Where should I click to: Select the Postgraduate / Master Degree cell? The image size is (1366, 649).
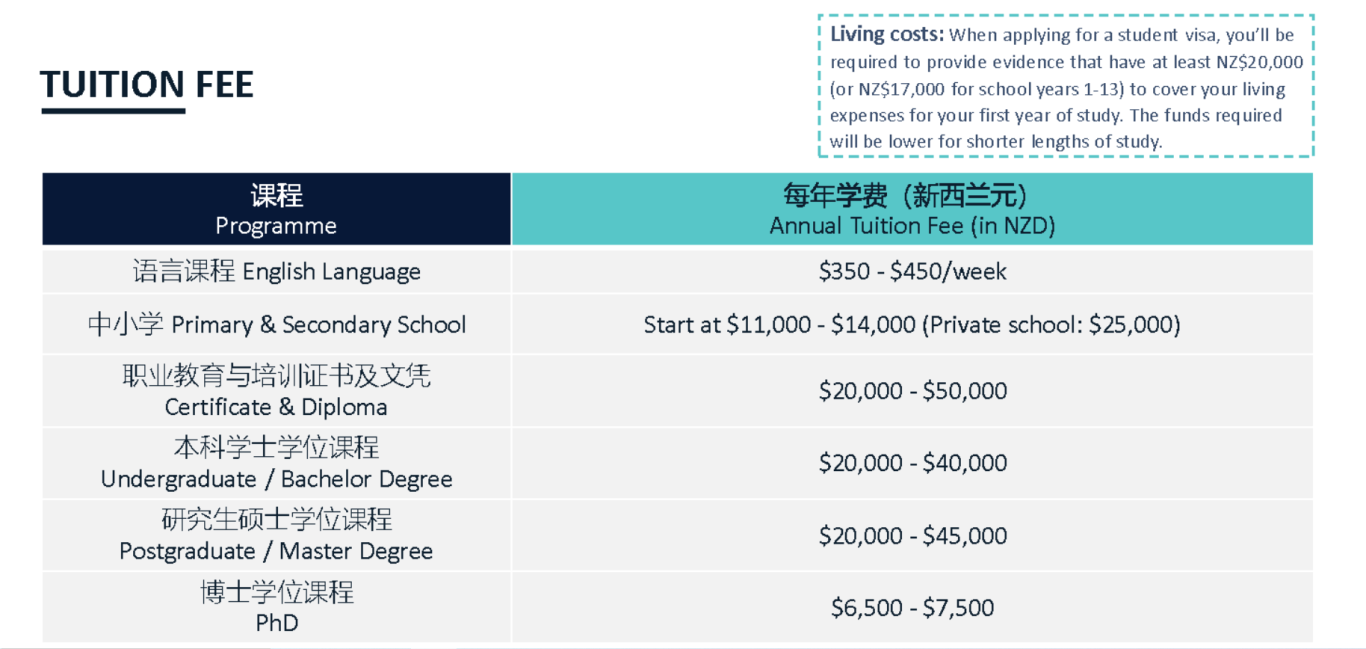pos(276,535)
